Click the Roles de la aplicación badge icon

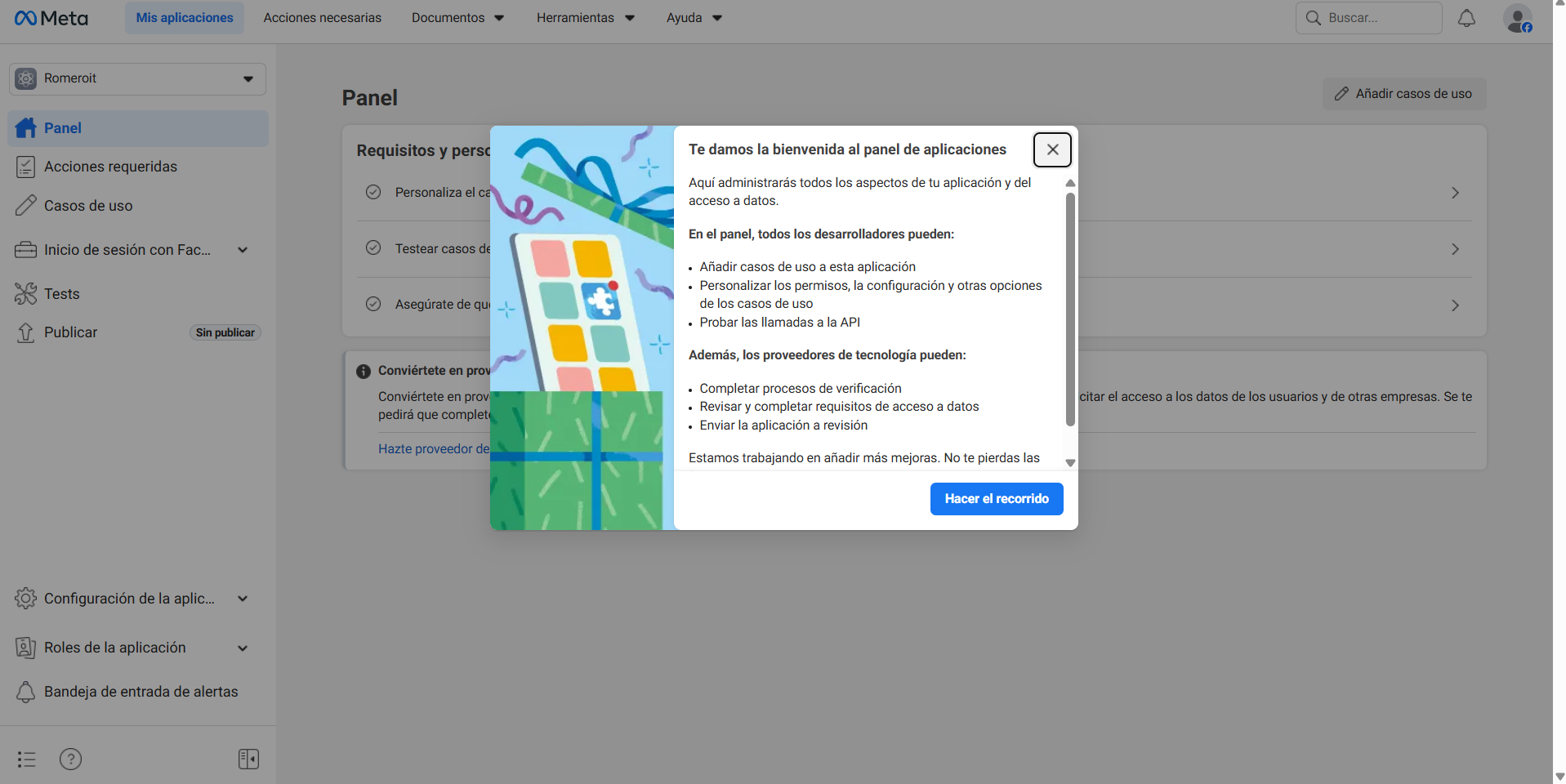click(x=26, y=648)
